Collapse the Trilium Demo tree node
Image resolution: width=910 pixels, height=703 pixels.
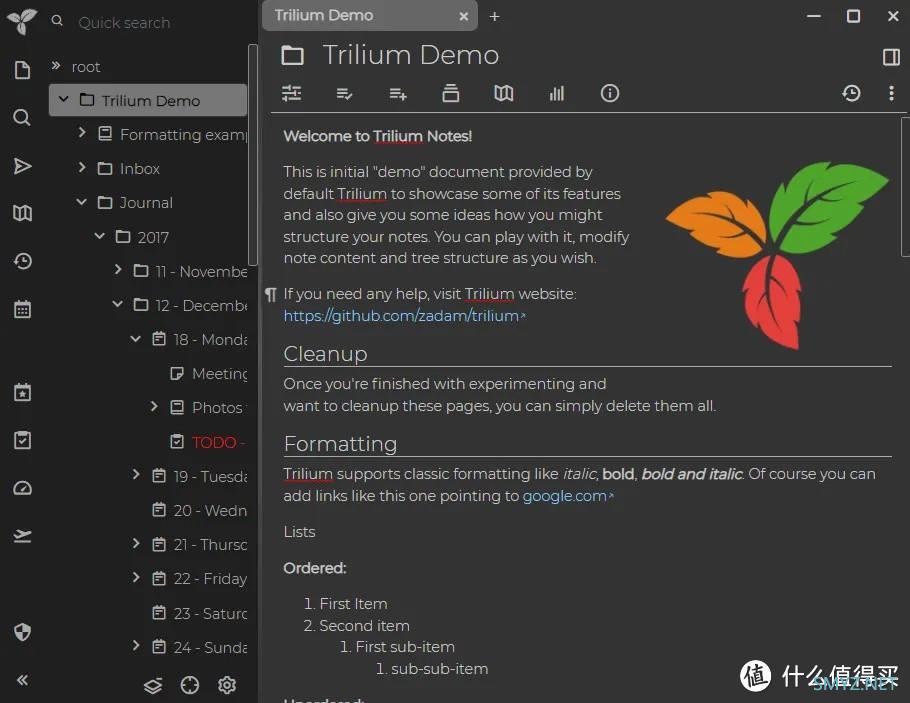pyautogui.click(x=64, y=100)
